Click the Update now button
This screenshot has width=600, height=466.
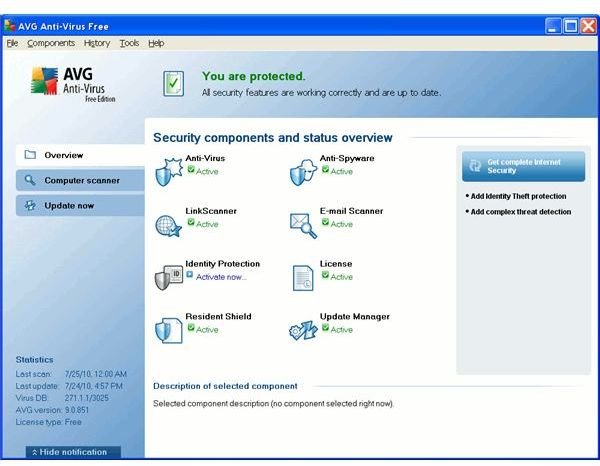[80, 205]
